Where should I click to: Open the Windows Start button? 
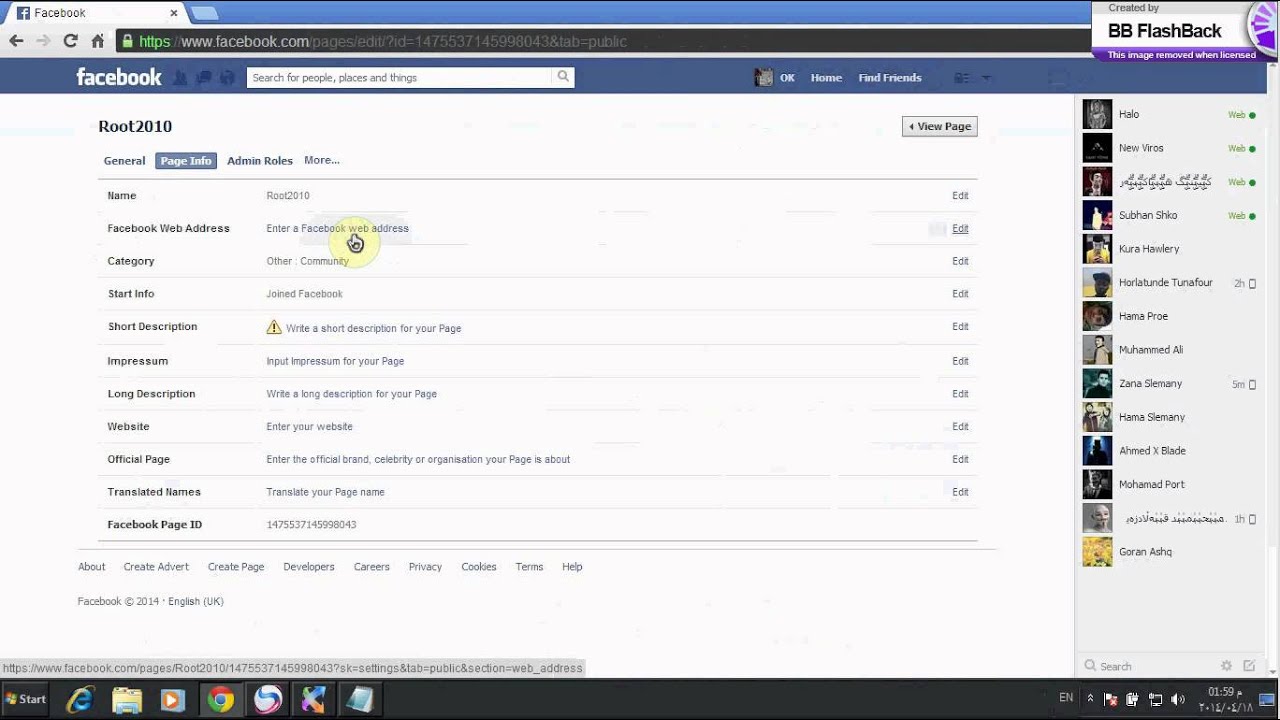click(26, 699)
